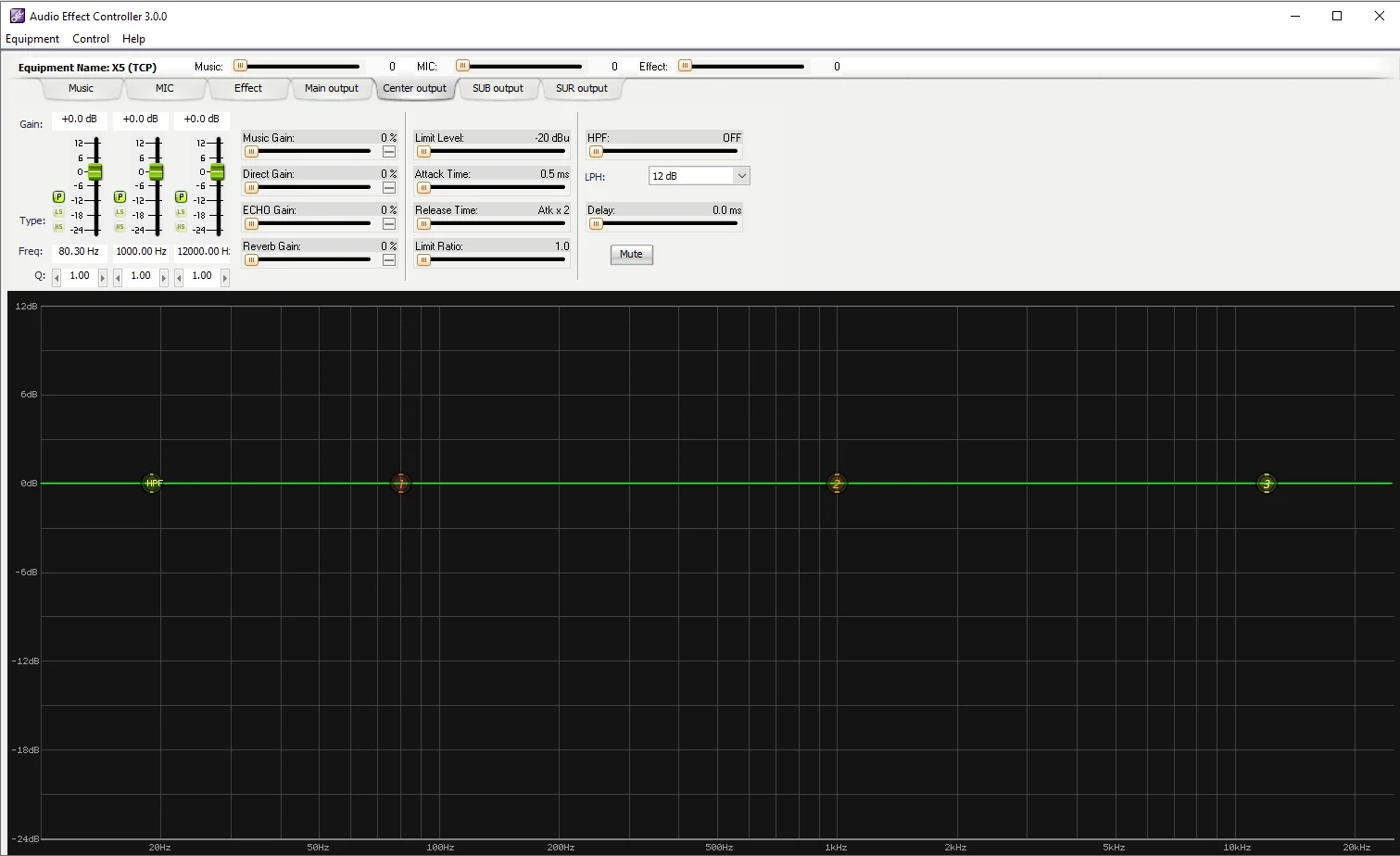Click the Mute button
1400x856 pixels.
pyautogui.click(x=631, y=255)
